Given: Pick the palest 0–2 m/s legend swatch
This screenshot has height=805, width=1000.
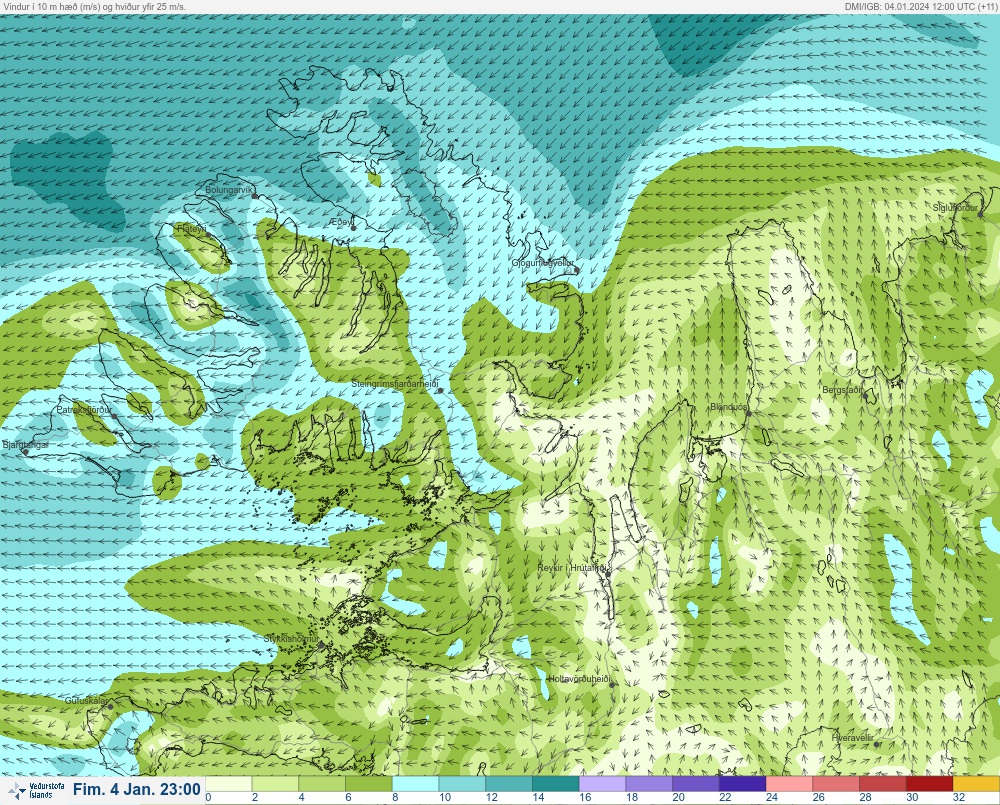Looking at the screenshot, I should 228,784.
